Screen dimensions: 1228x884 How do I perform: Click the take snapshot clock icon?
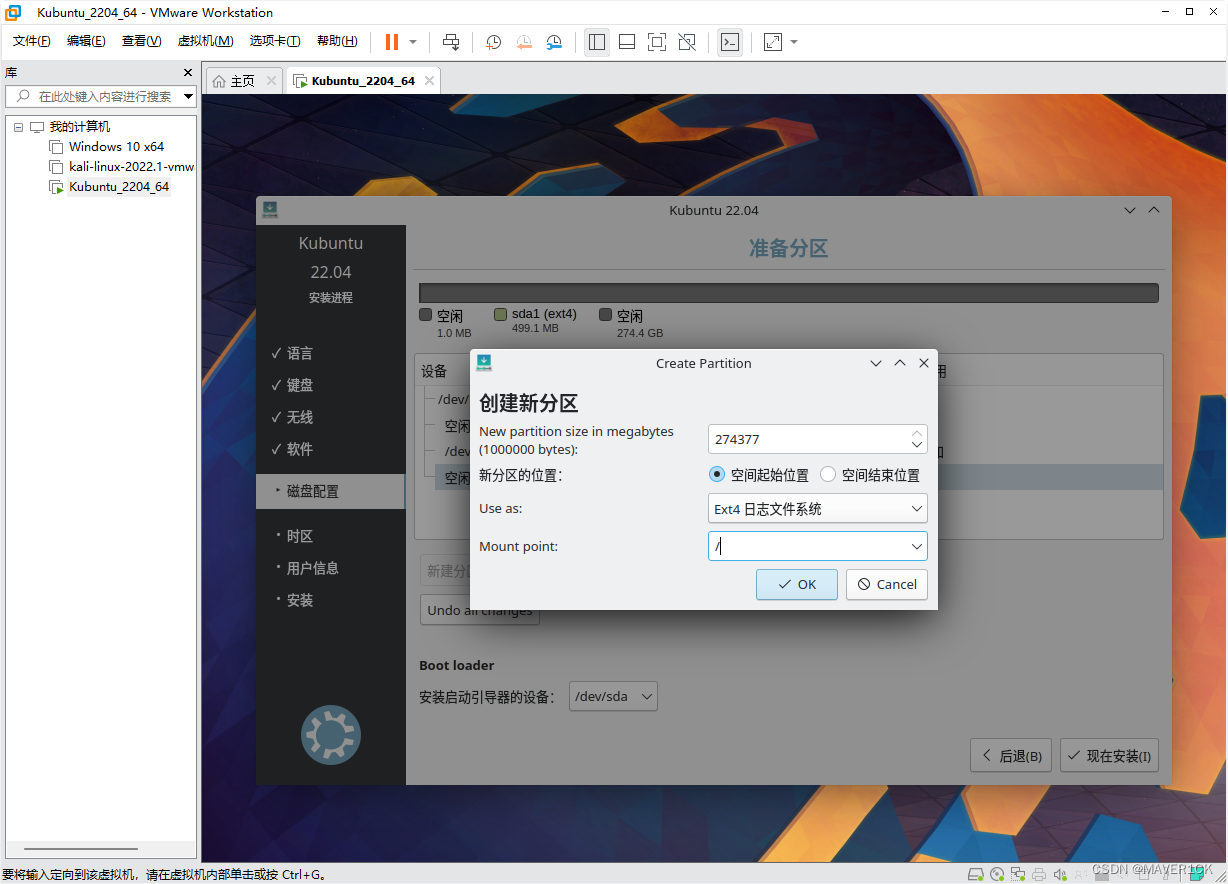[x=493, y=42]
